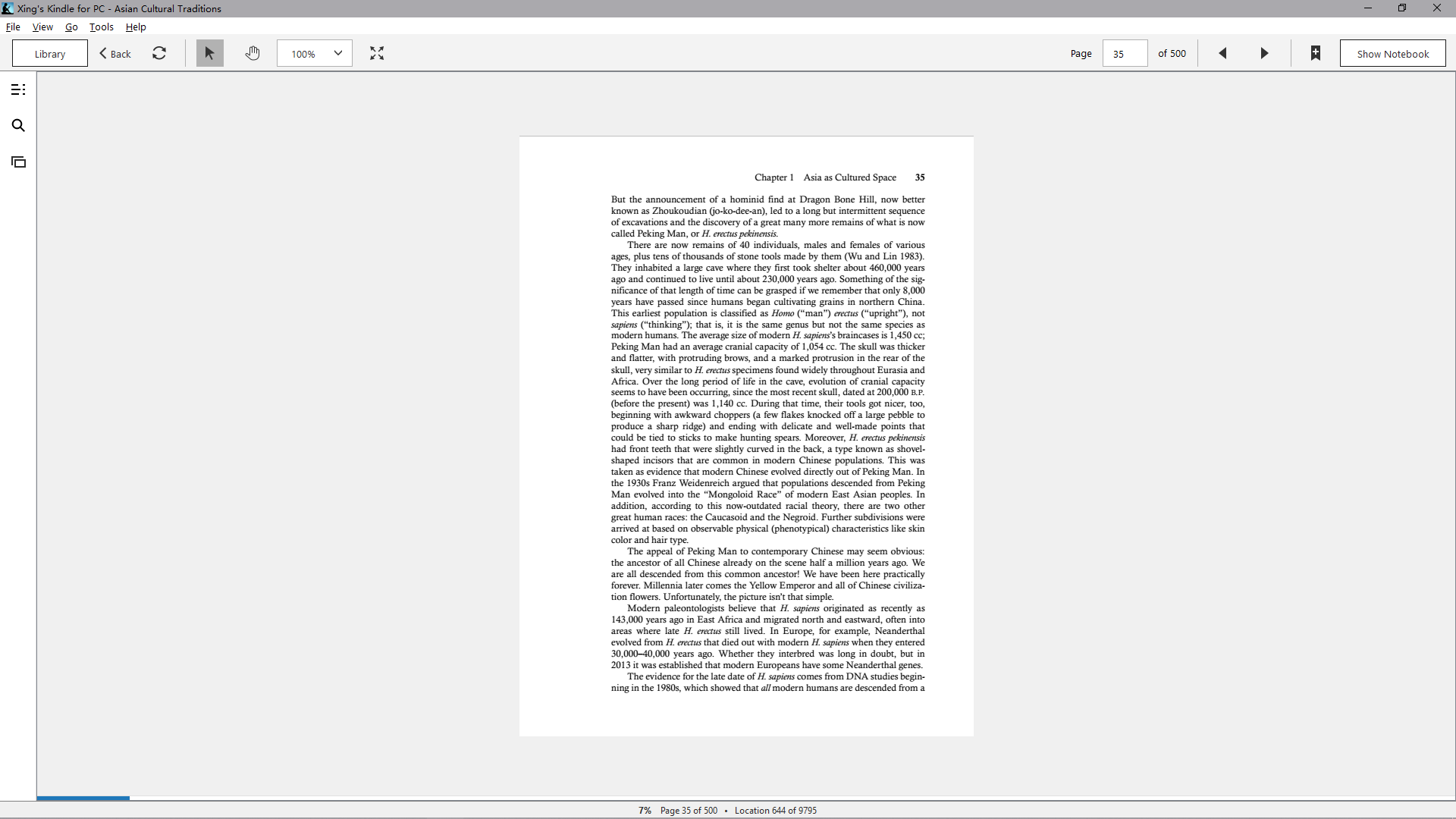Open the File menu

(x=13, y=27)
